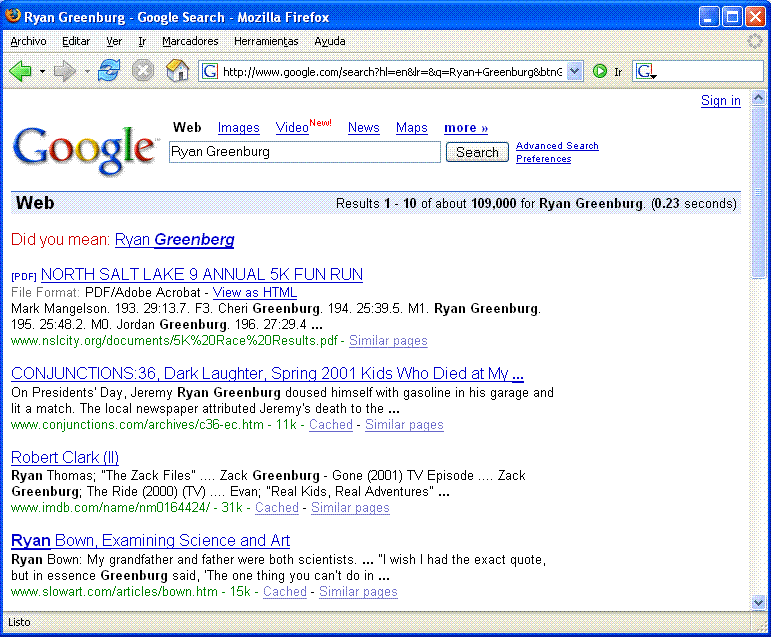The width and height of the screenshot is (771, 637).
Task: Click the Sign in link
Action: coord(721,100)
